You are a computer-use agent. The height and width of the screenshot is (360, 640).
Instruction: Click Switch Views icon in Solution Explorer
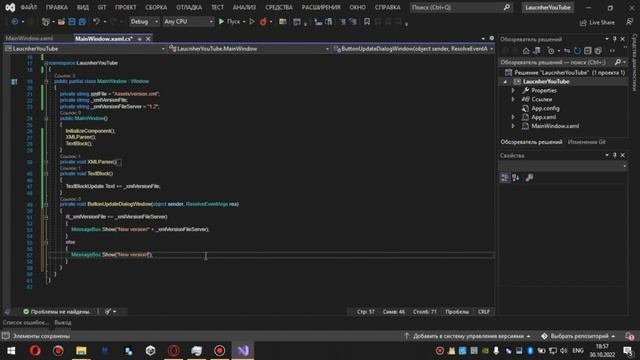click(x=537, y=51)
